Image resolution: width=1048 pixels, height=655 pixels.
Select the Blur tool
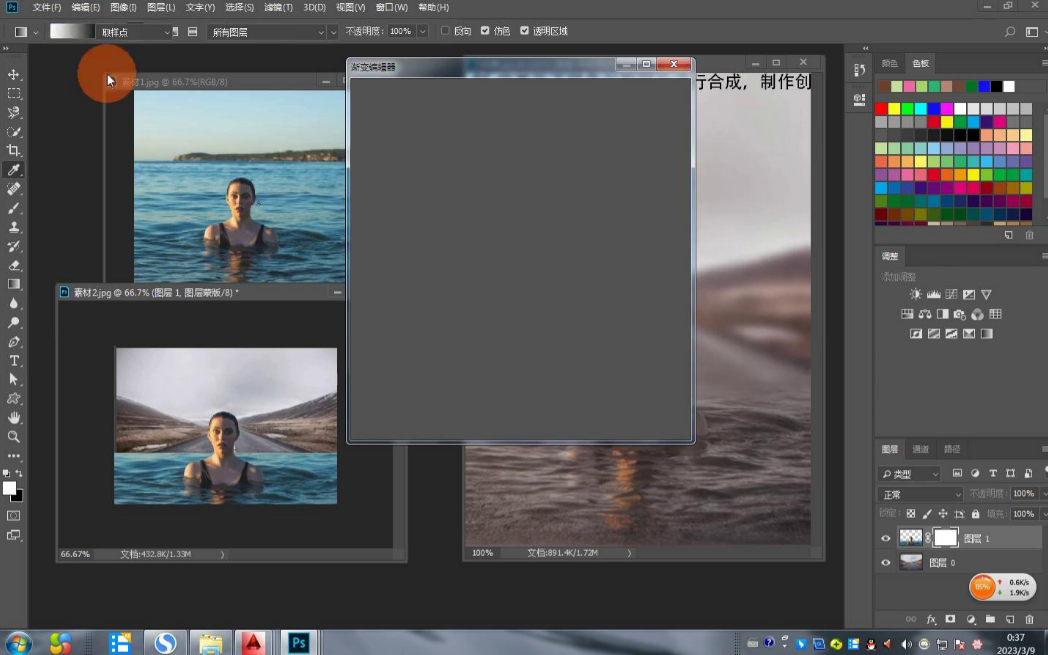coord(13,303)
